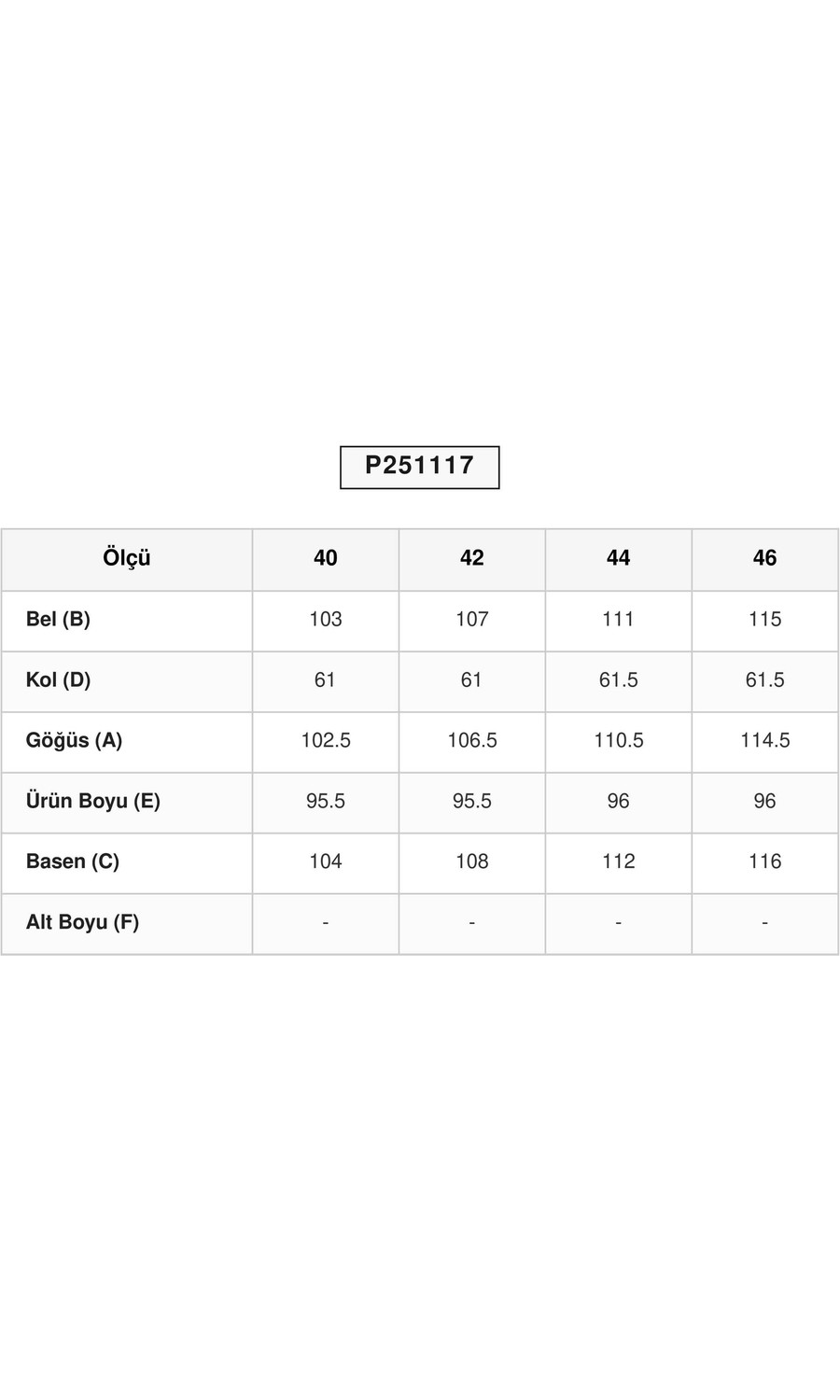Click the Basen value 104 cell
The image size is (840, 1400).
tap(325, 862)
